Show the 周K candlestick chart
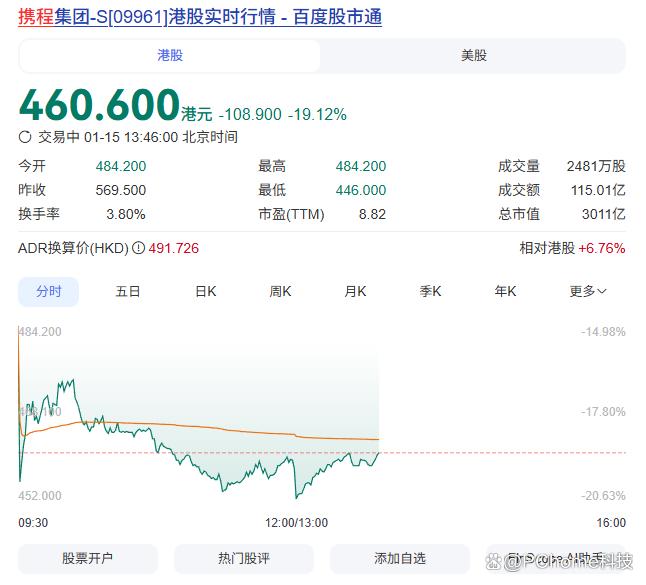The image size is (646, 585). (x=280, y=291)
